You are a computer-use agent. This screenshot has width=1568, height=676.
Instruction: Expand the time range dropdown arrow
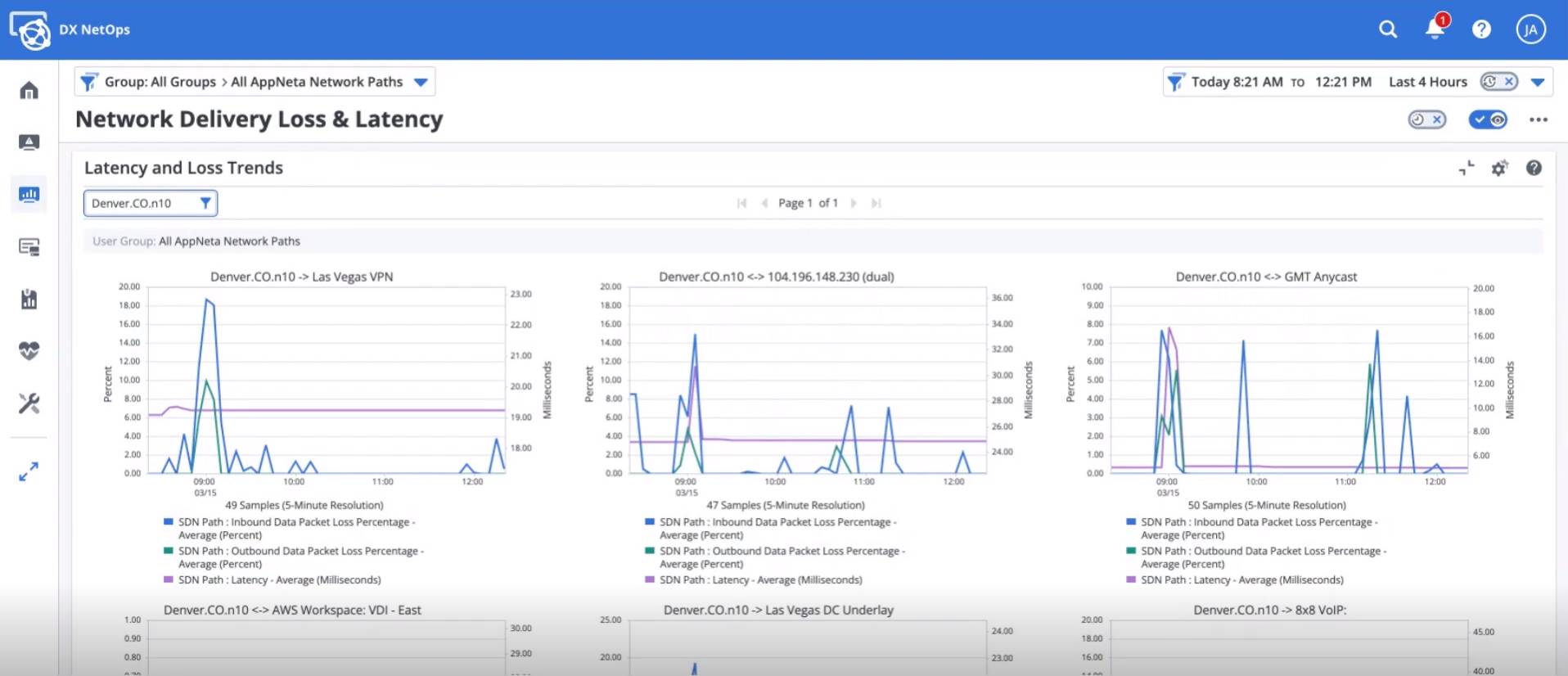click(1538, 82)
